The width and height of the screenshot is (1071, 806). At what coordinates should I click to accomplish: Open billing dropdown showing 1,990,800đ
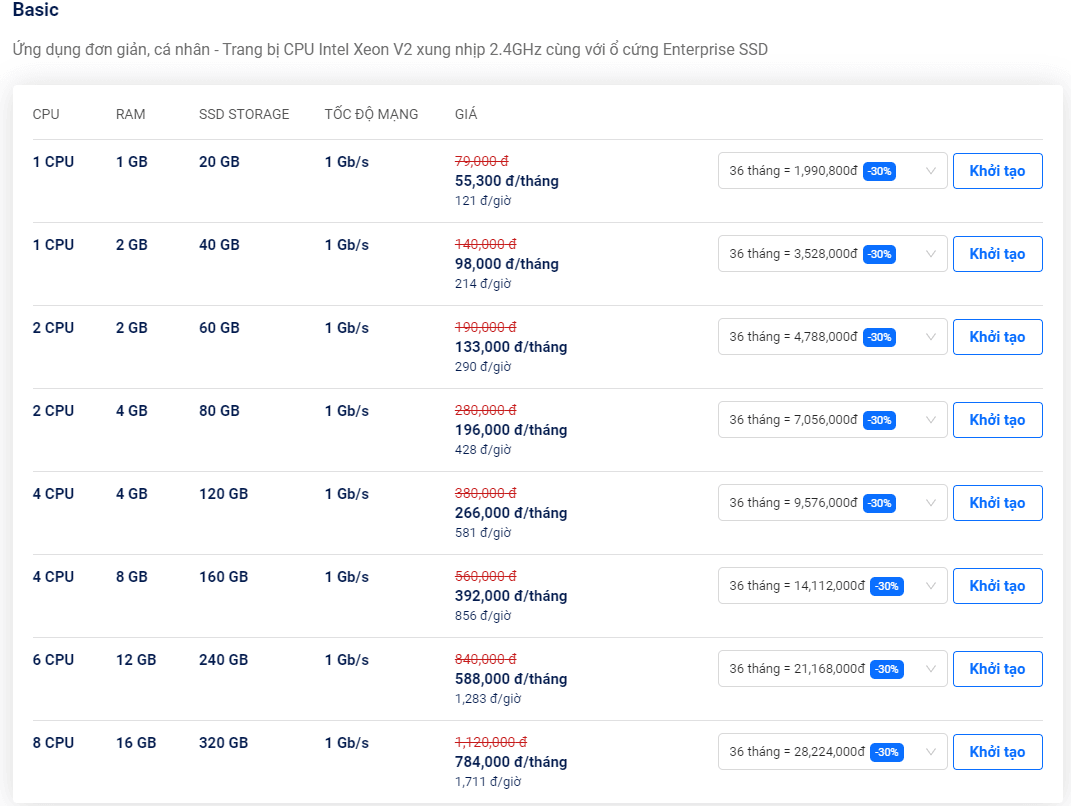point(832,171)
